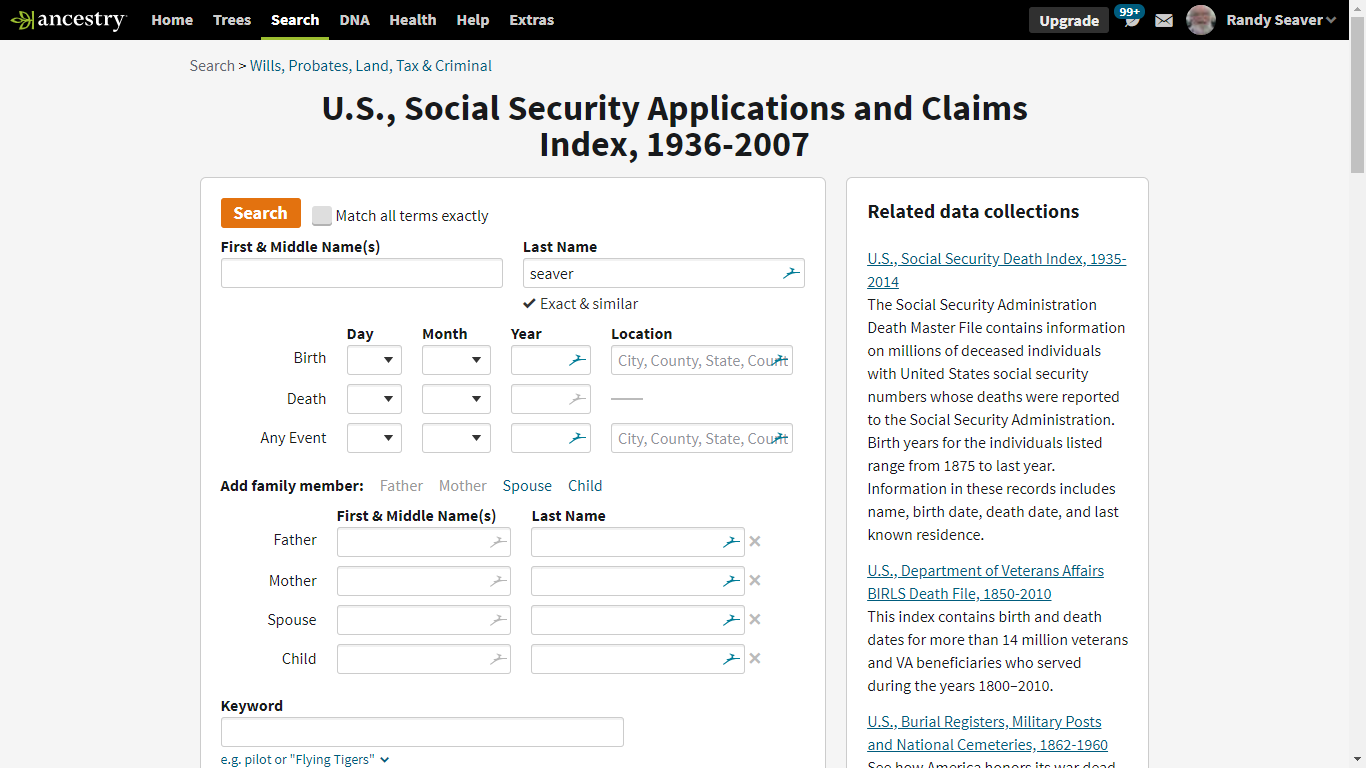Open Wills, Probates, Land, Tax & Criminal breadcrumb
The height and width of the screenshot is (768, 1366).
371,66
